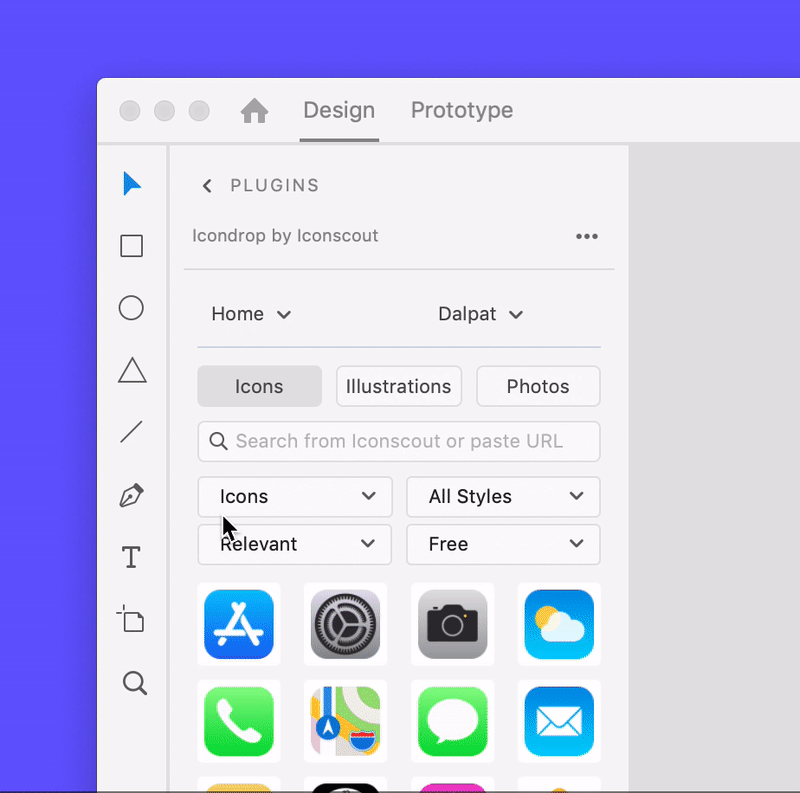The height and width of the screenshot is (793, 800).
Task: Focus the Search from Iconscout field
Action: tap(399, 441)
